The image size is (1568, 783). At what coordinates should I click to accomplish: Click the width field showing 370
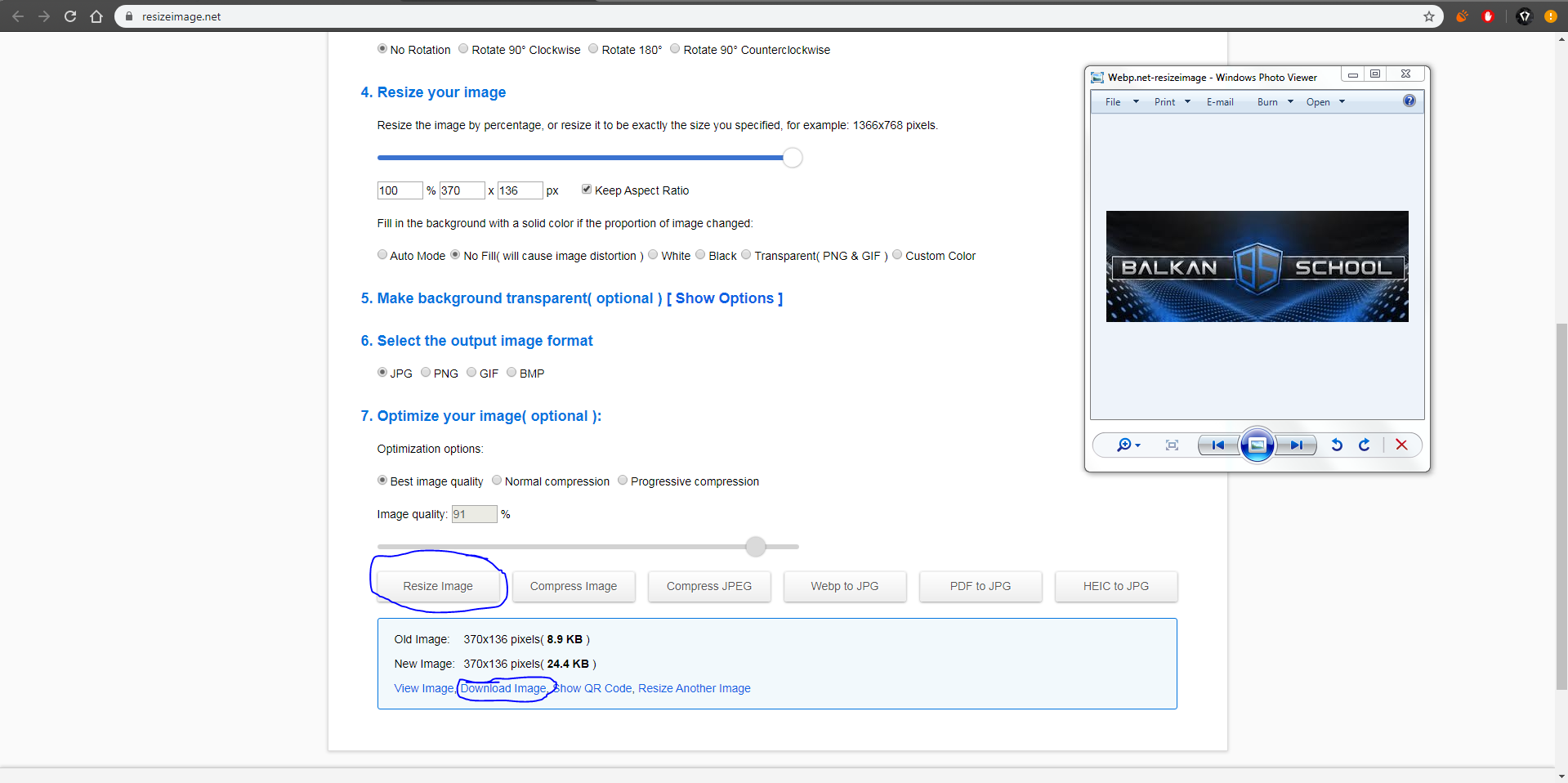coord(462,190)
